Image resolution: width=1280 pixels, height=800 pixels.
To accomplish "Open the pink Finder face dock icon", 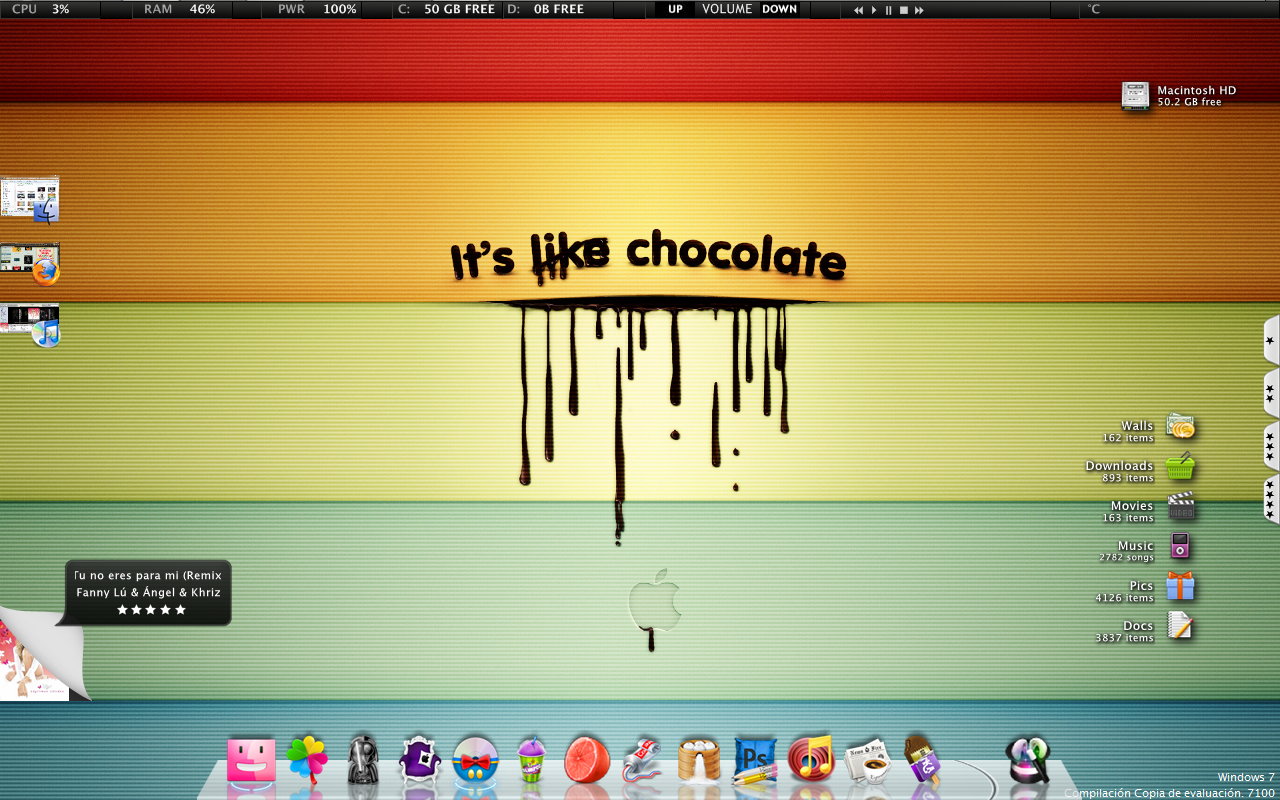I will pos(250,760).
